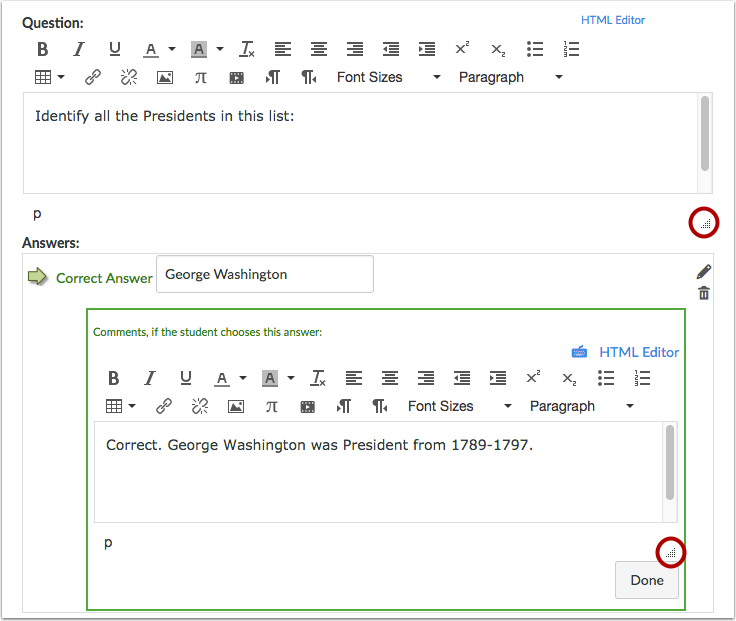Click the George Washington answer field
736x621 pixels.
[265, 274]
